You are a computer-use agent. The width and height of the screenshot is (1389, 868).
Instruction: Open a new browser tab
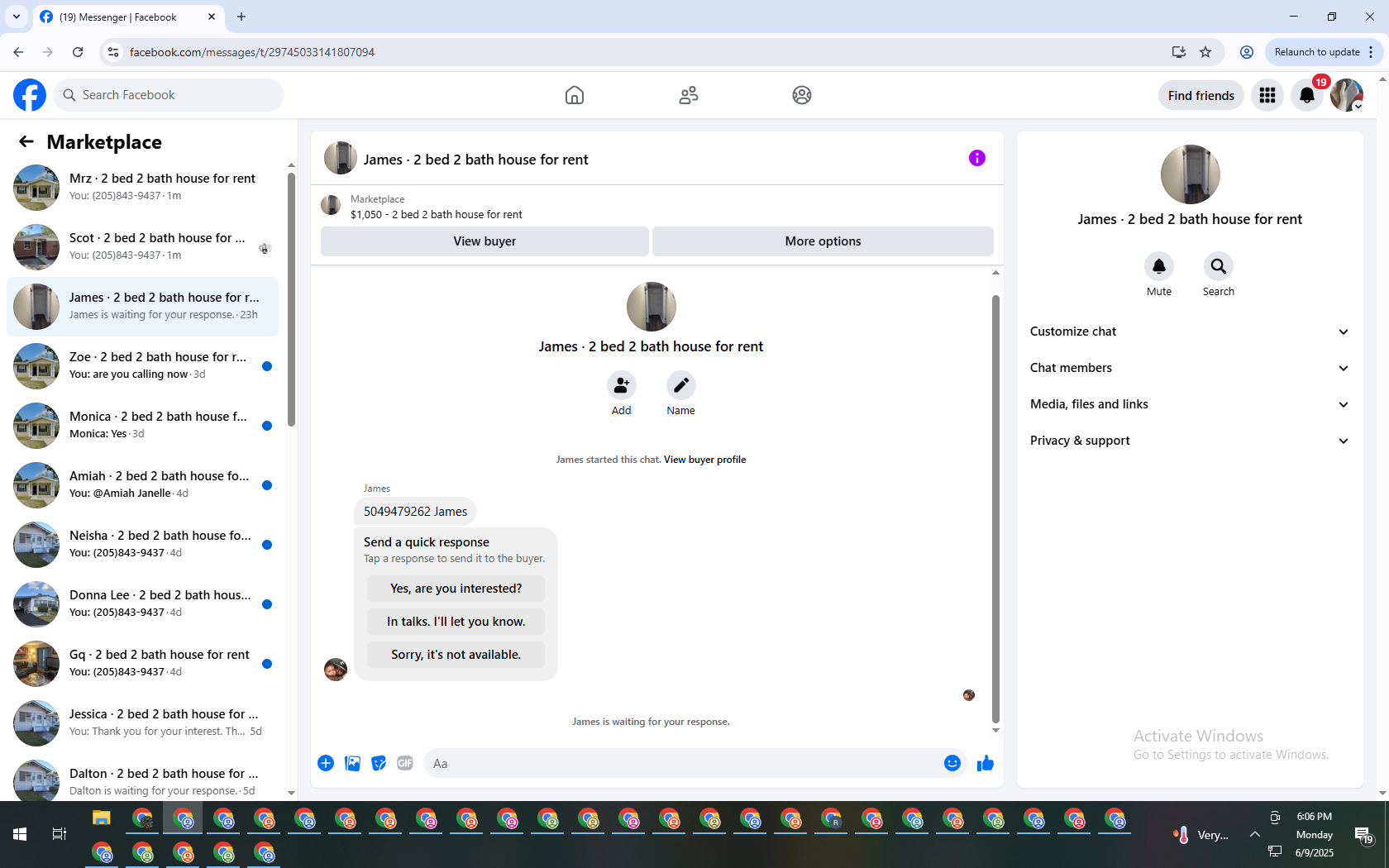pos(241,17)
